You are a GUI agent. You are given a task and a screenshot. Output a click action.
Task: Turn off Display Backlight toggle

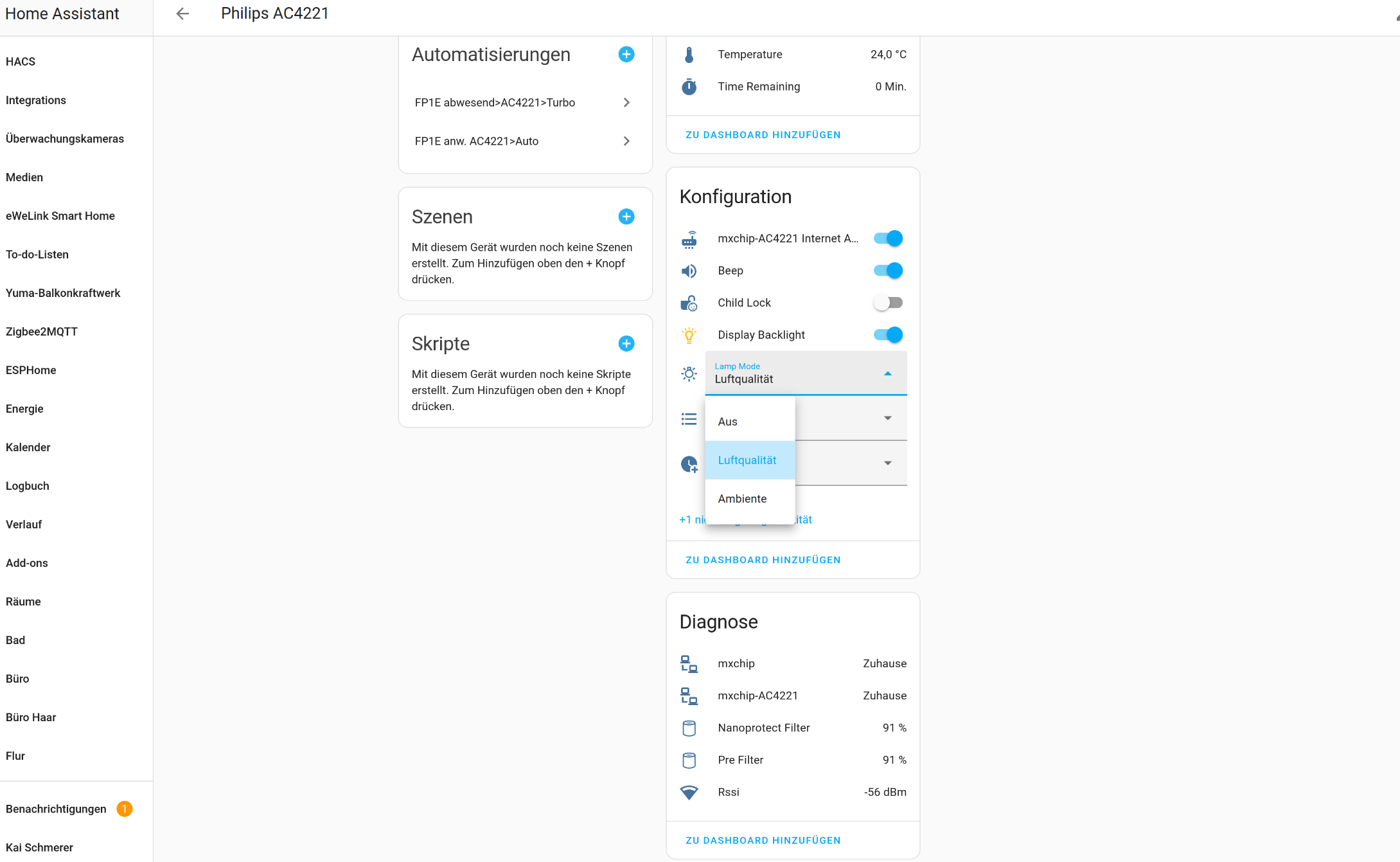coord(888,335)
